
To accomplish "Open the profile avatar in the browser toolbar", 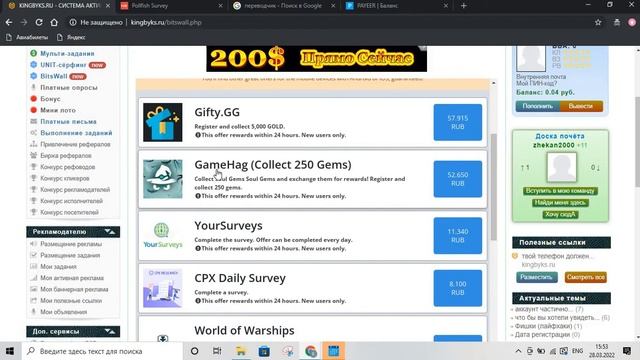I will coord(632,22).
